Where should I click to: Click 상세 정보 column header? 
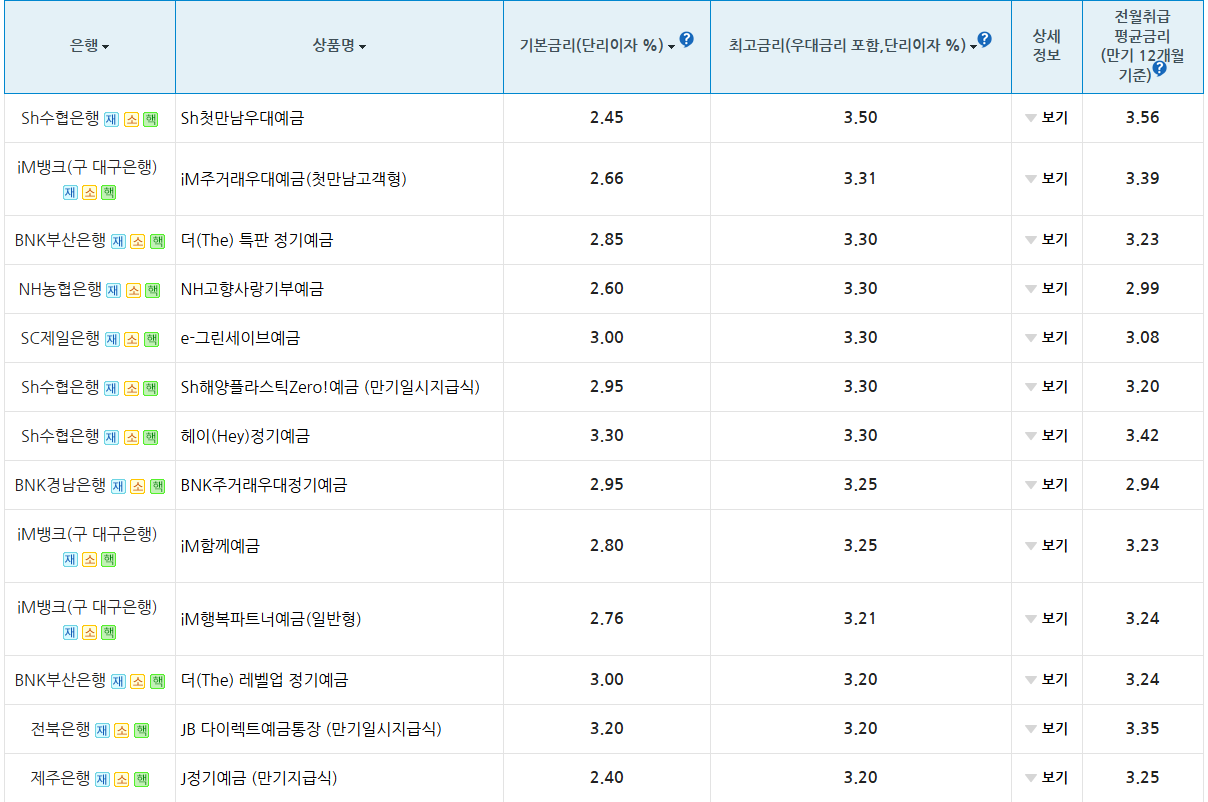click(x=1046, y=46)
